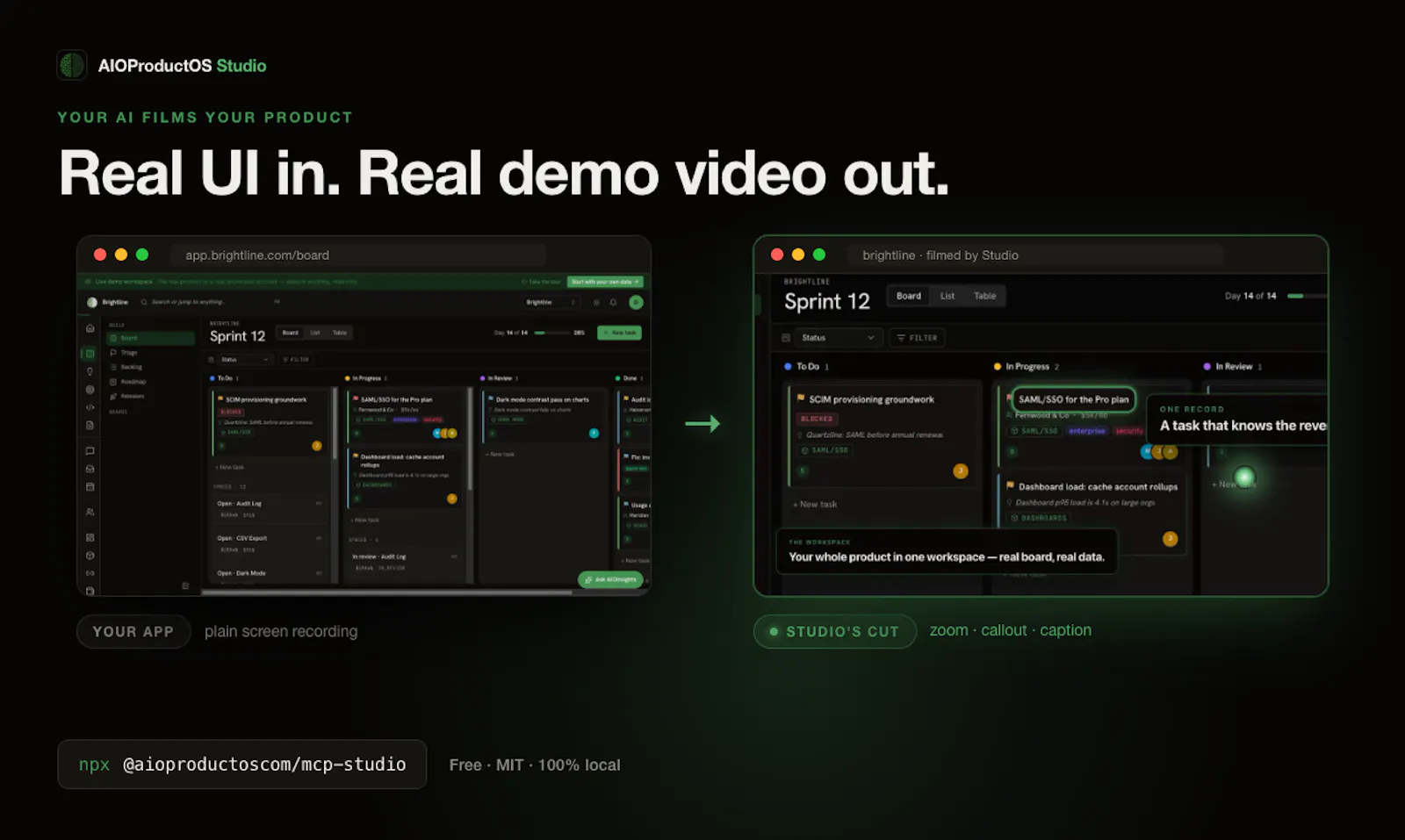
Task: Open the Status dropdown in the app.brightline.com window
Action: pos(244,359)
